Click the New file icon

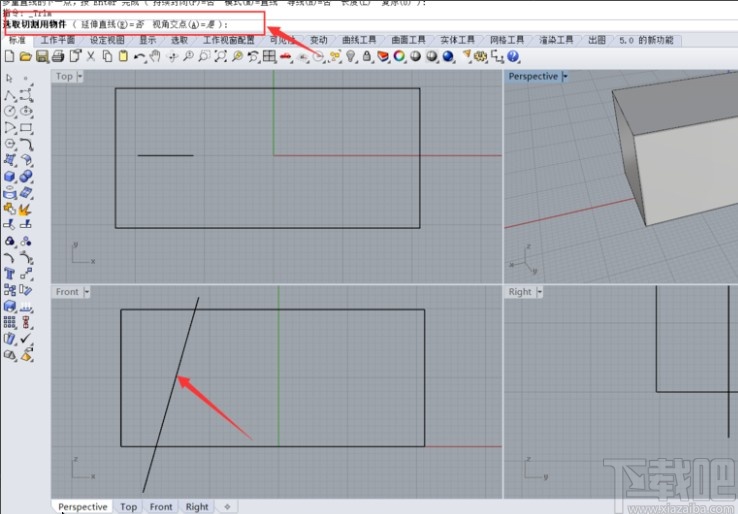point(9,57)
